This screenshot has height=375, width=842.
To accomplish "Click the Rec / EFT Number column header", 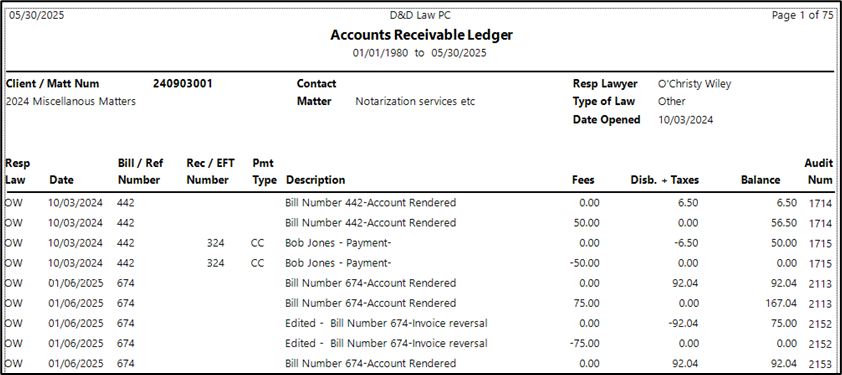I will coord(208,171).
